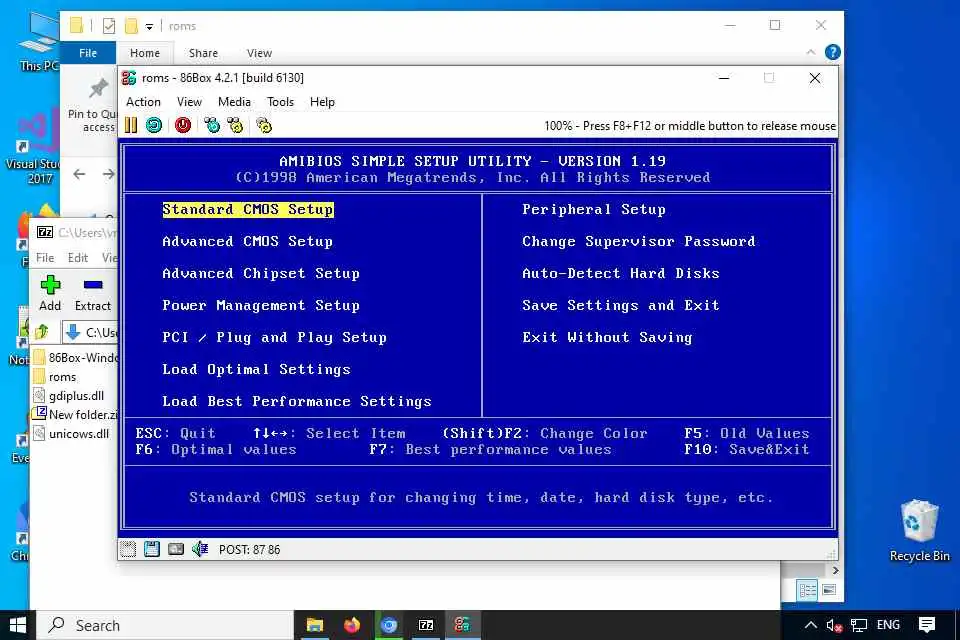Switch to View ribbon tab in Explorer

[259, 53]
